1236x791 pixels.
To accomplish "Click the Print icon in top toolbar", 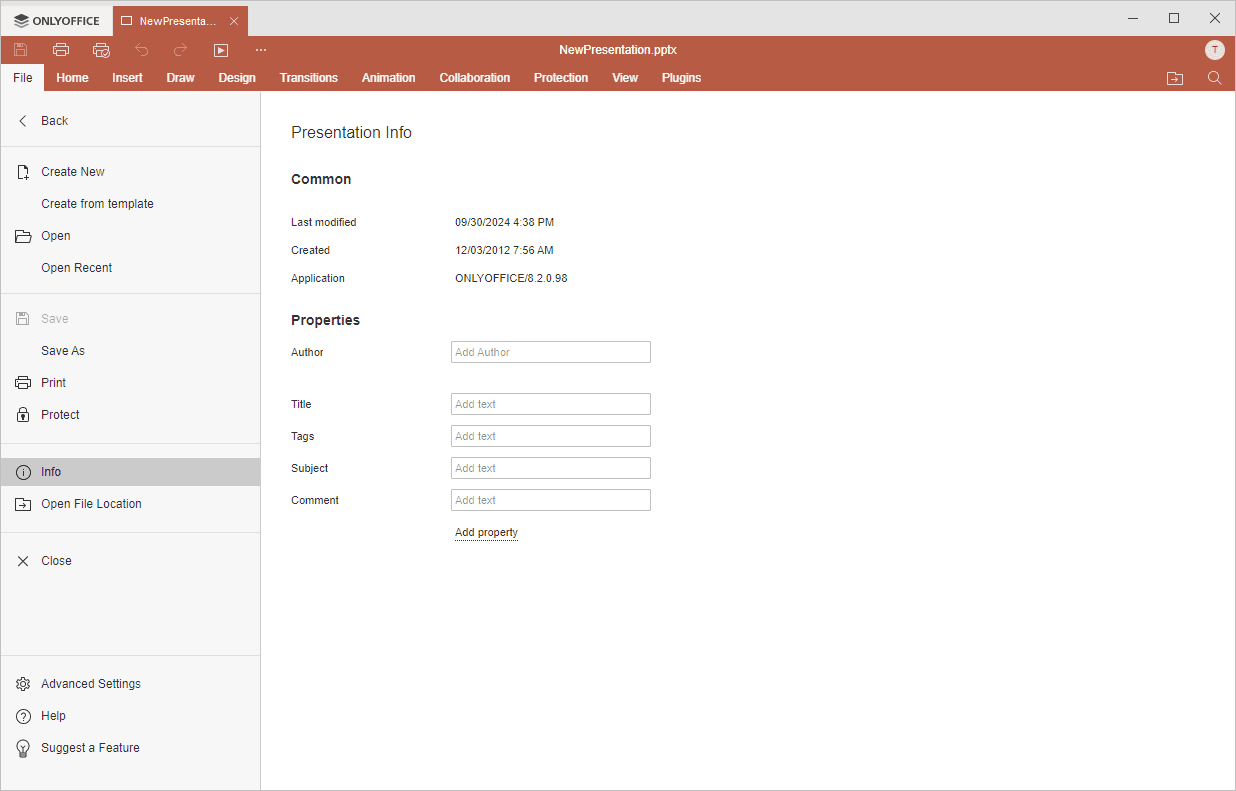I will point(61,50).
